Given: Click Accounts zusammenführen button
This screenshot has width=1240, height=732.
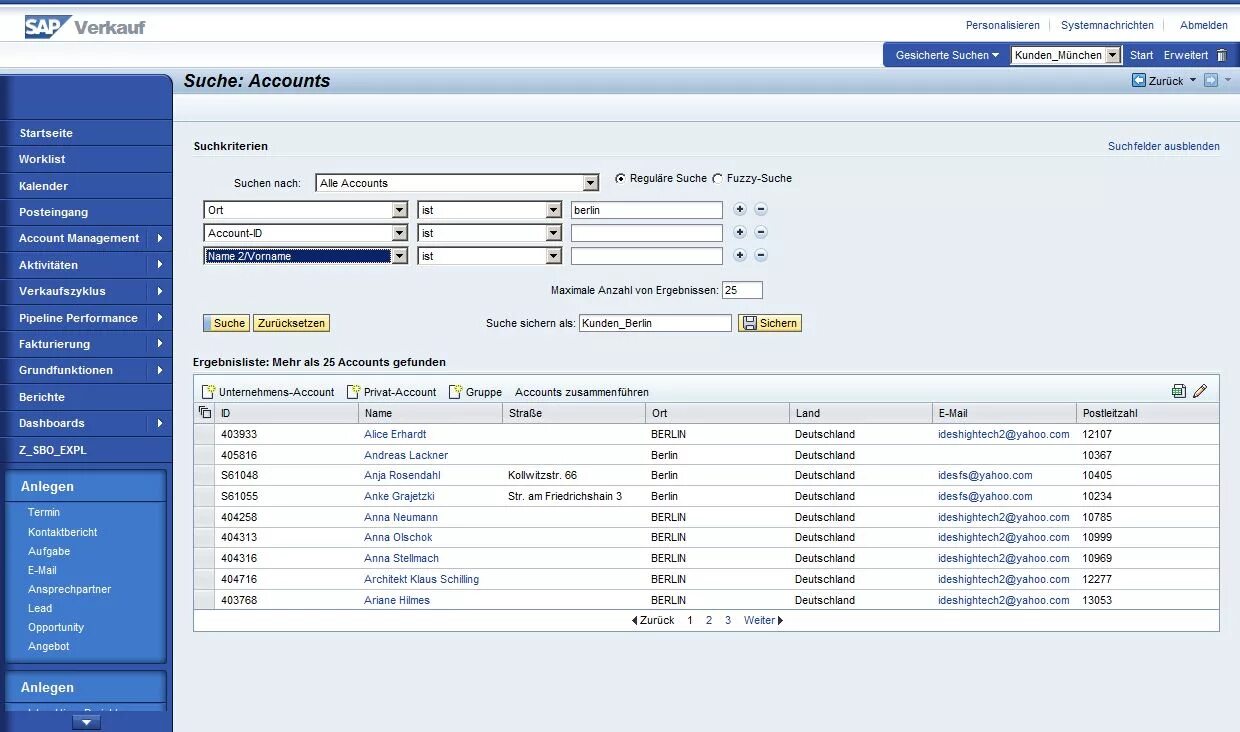Looking at the screenshot, I should point(582,392).
